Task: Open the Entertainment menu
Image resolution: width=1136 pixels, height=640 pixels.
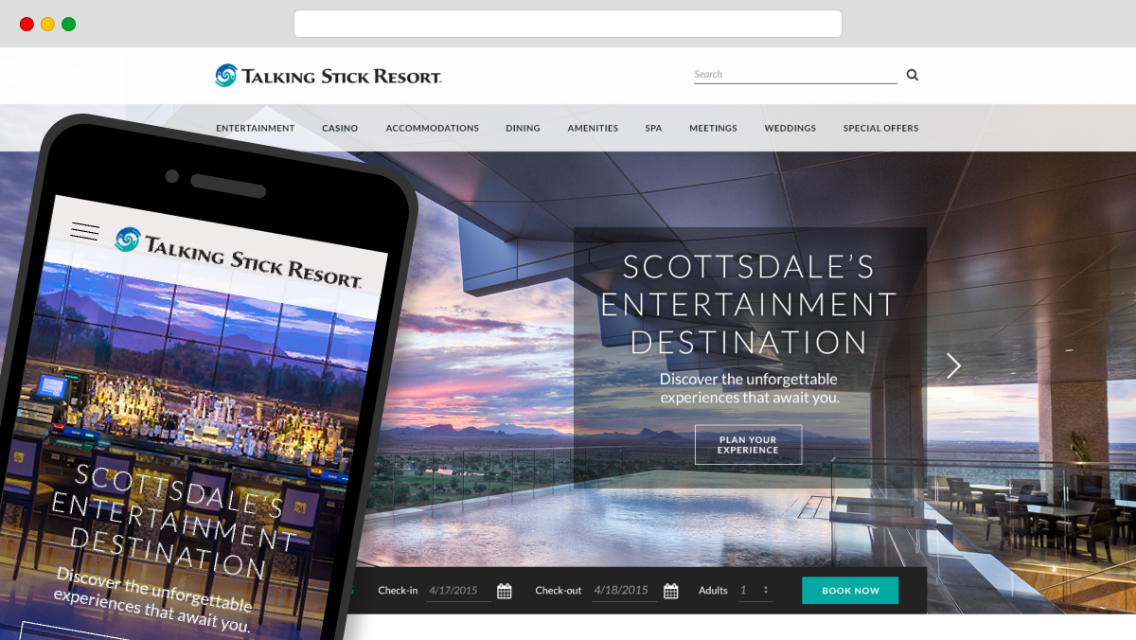Action: click(x=255, y=128)
